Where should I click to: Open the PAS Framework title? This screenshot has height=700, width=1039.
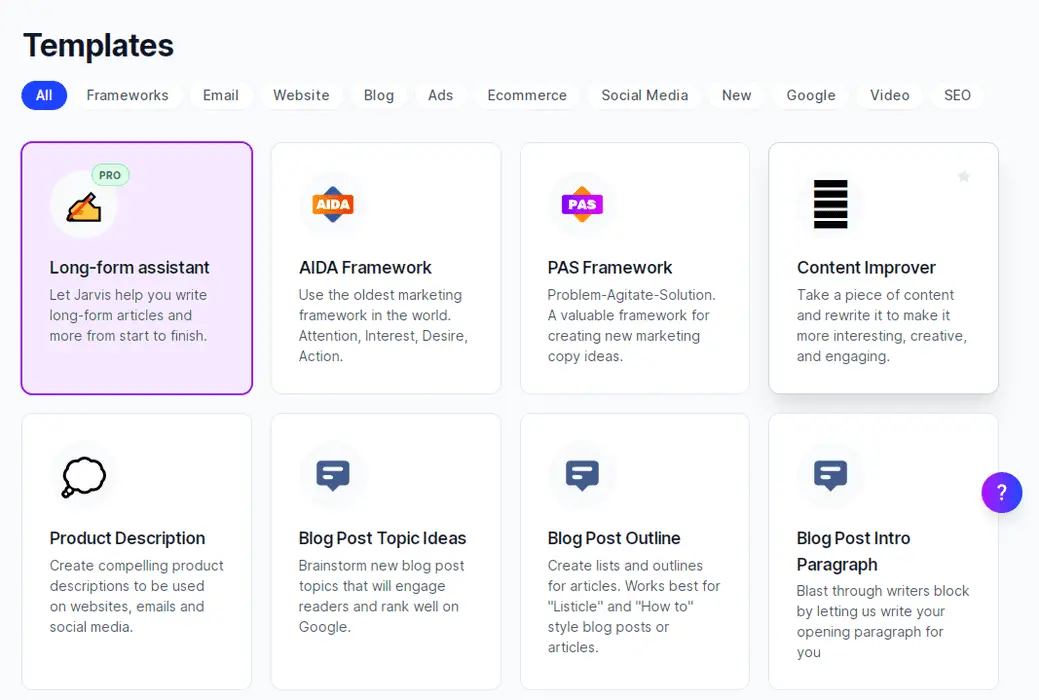610,268
